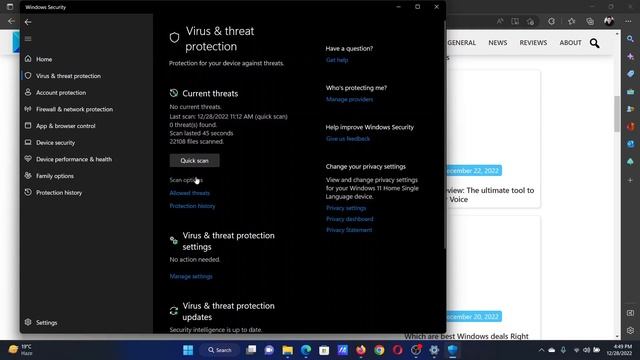Viewport: 640px width, 360px height.
Task: Click the antenna icon for Firewall & network protection
Action: [x=28, y=109]
